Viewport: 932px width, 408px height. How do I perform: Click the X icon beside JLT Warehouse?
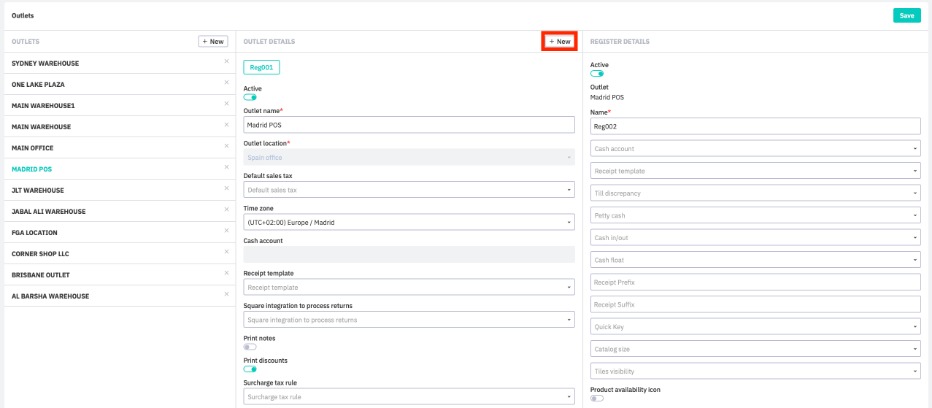227,190
